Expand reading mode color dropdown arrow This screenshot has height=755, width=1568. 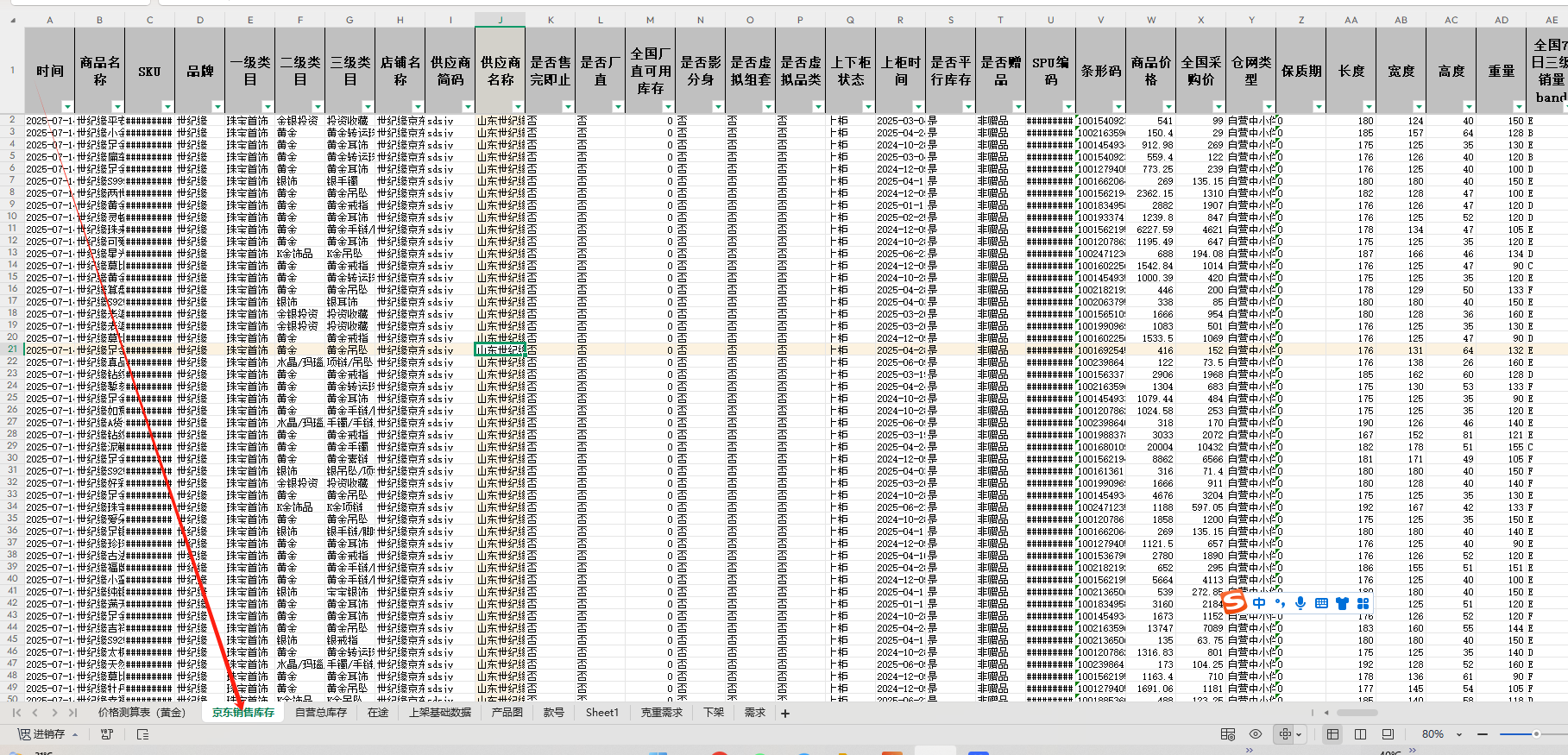(x=1299, y=734)
